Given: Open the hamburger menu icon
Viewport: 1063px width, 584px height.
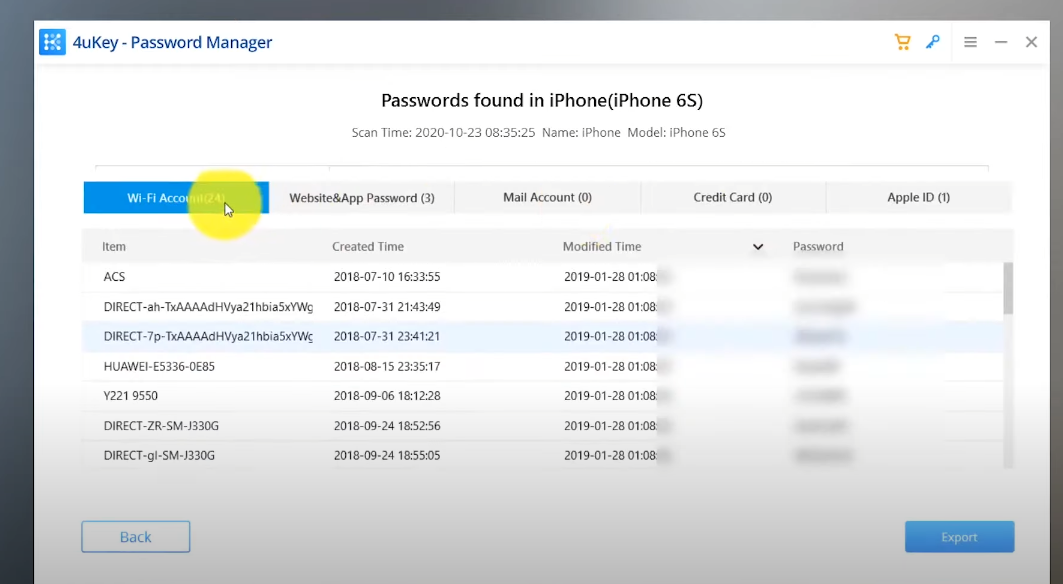Looking at the screenshot, I should [x=970, y=42].
